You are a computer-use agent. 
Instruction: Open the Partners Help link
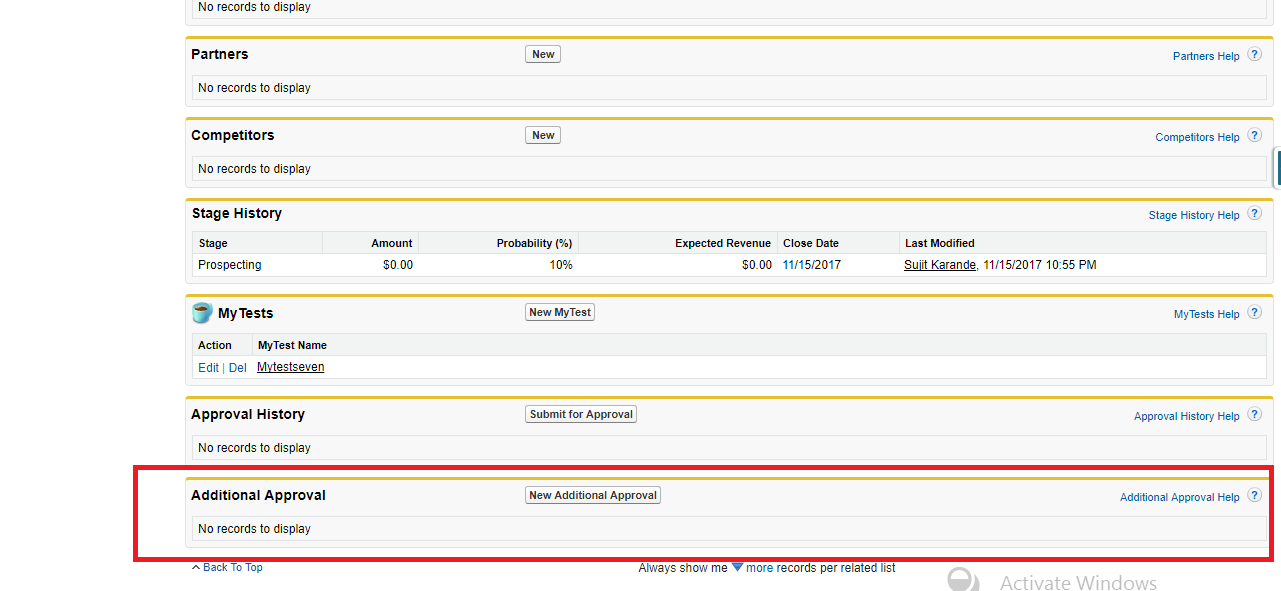(1205, 56)
